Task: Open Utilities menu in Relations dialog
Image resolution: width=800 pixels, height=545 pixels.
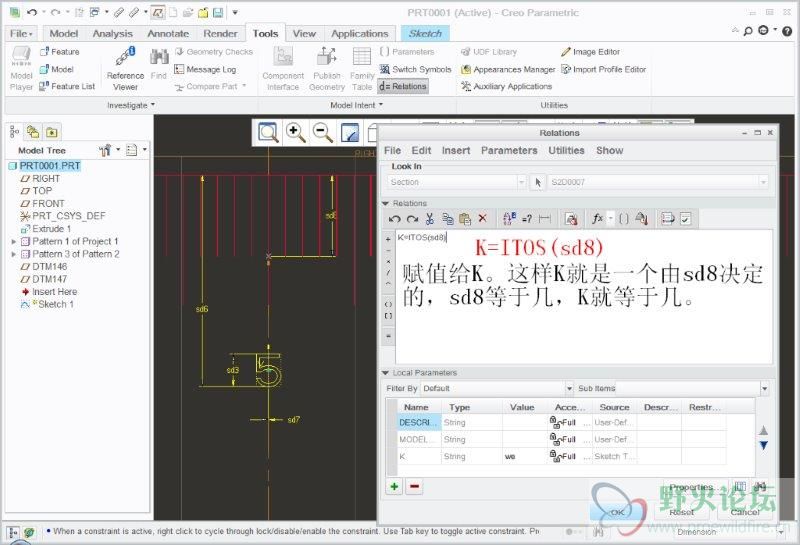Action: 566,151
